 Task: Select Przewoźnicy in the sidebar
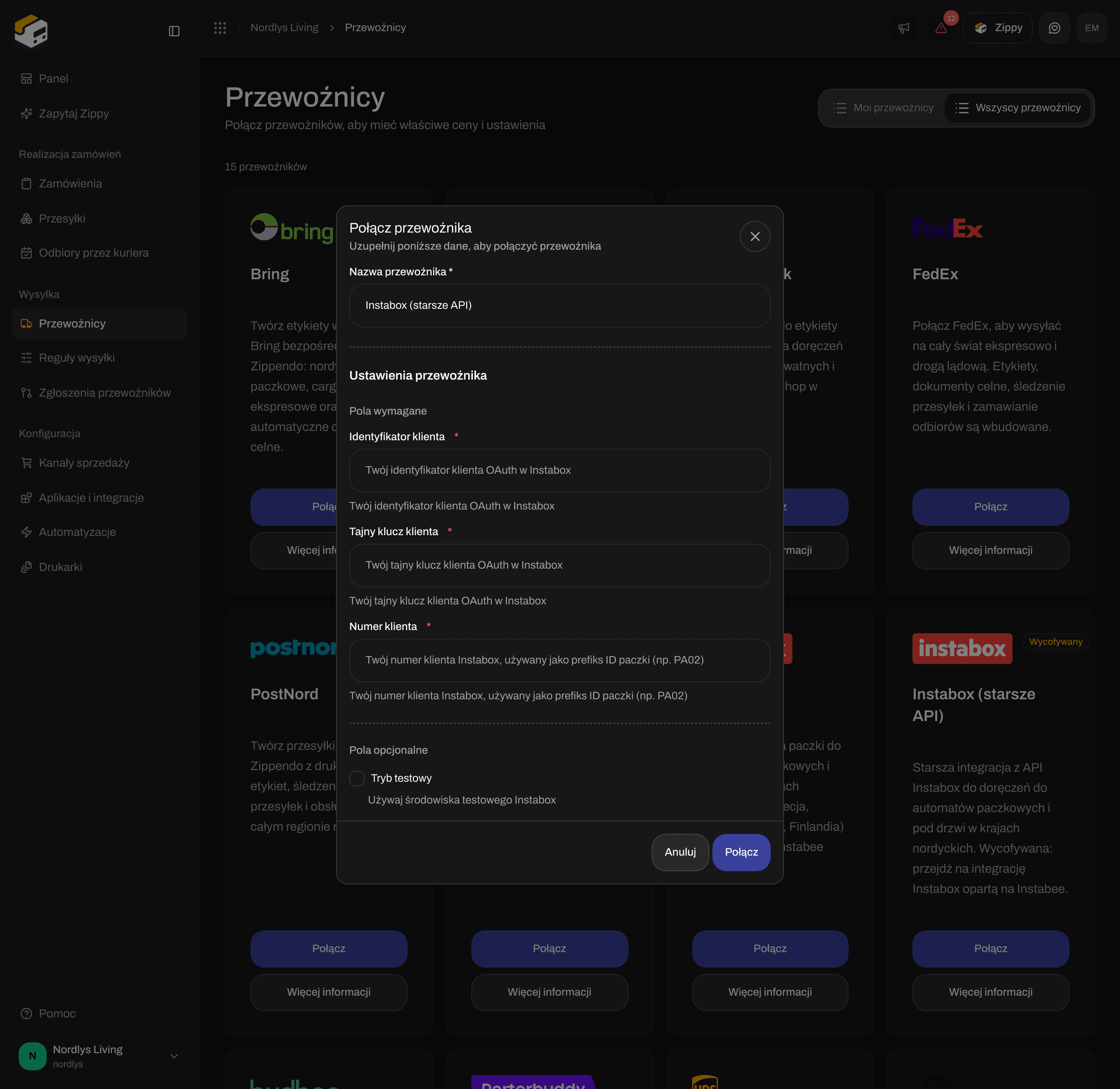coord(100,324)
